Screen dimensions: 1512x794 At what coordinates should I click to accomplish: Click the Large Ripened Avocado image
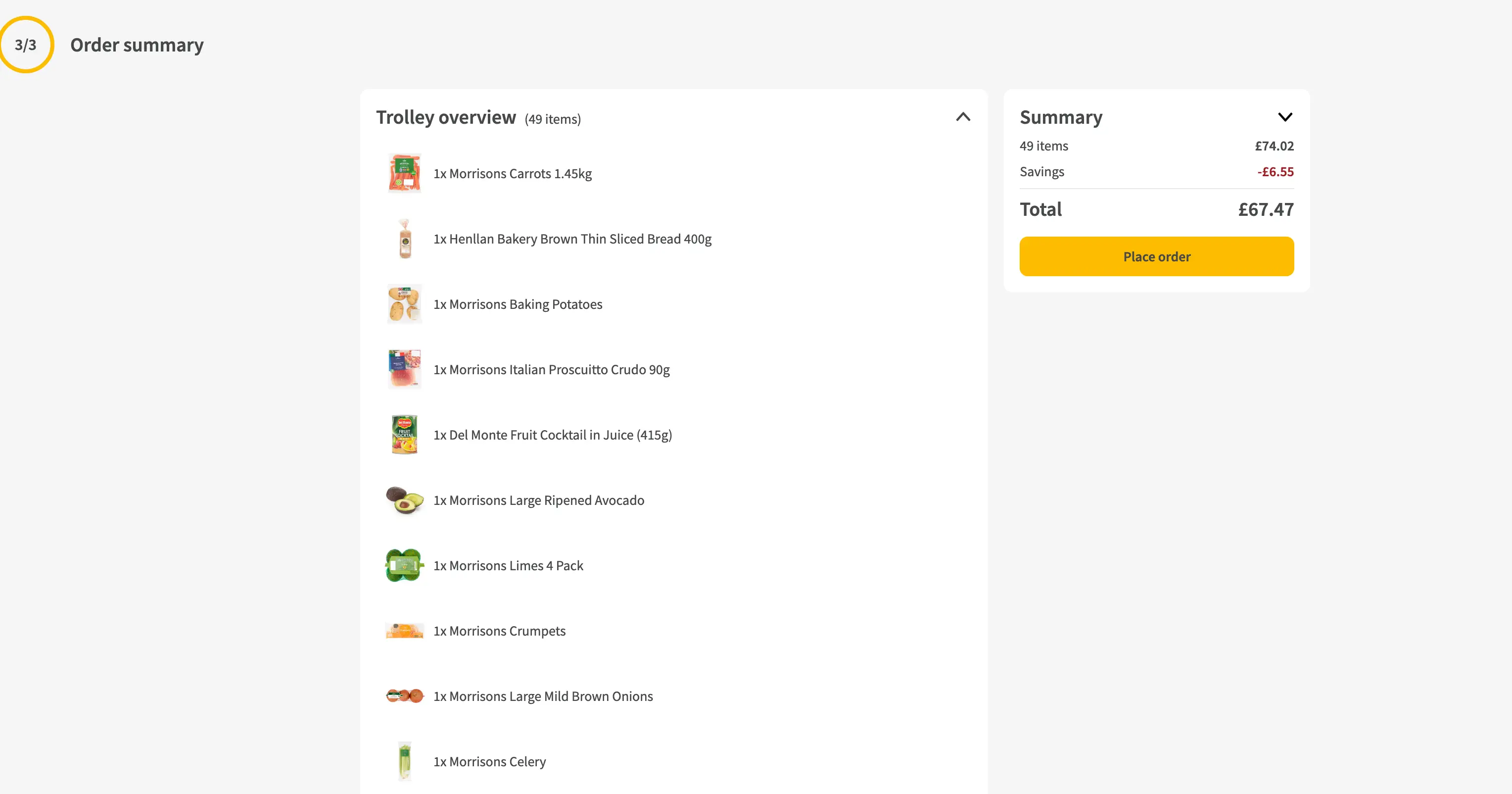(x=404, y=500)
